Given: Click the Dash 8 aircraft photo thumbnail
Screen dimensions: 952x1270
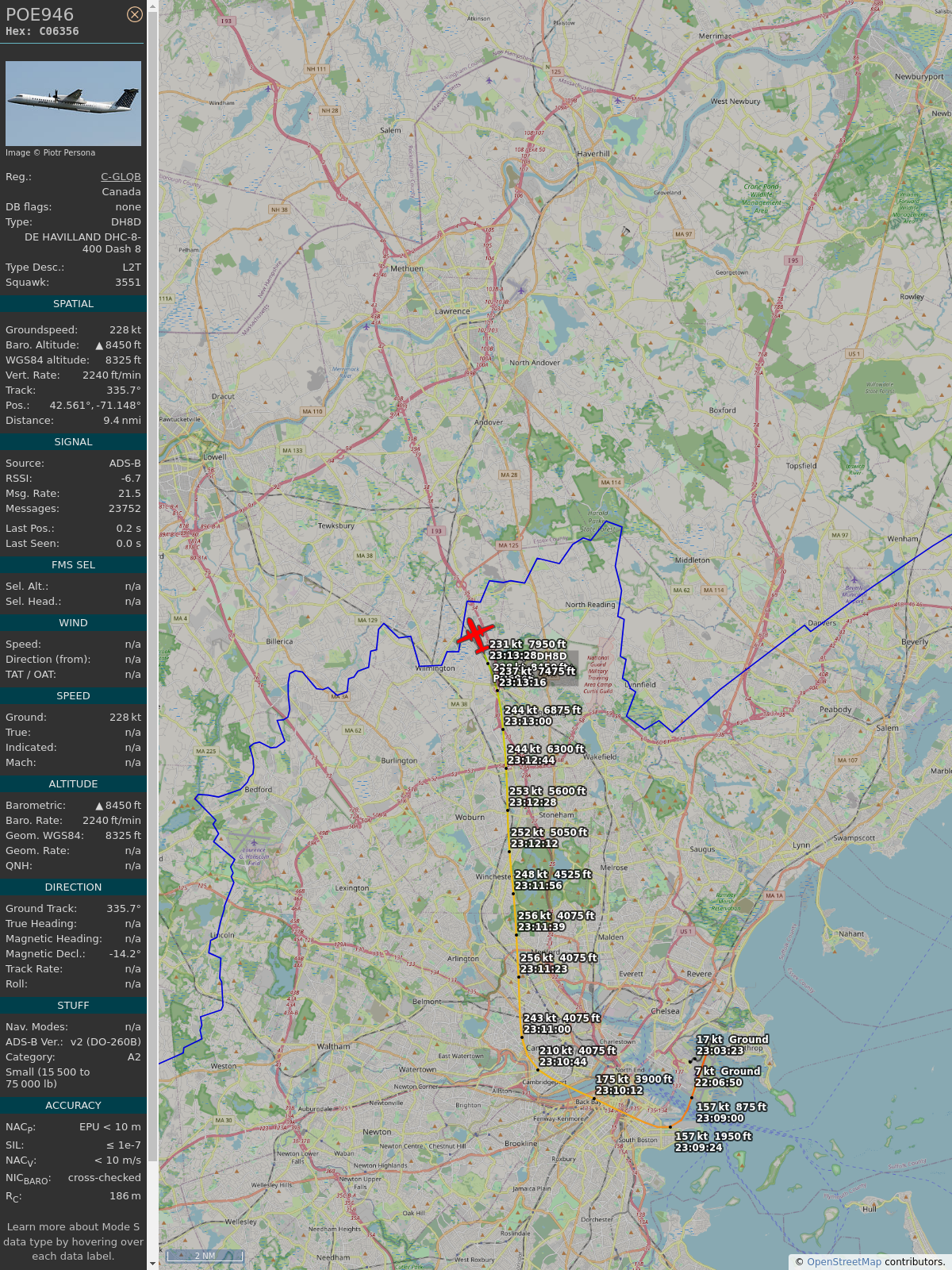Looking at the screenshot, I should tap(73, 103).
